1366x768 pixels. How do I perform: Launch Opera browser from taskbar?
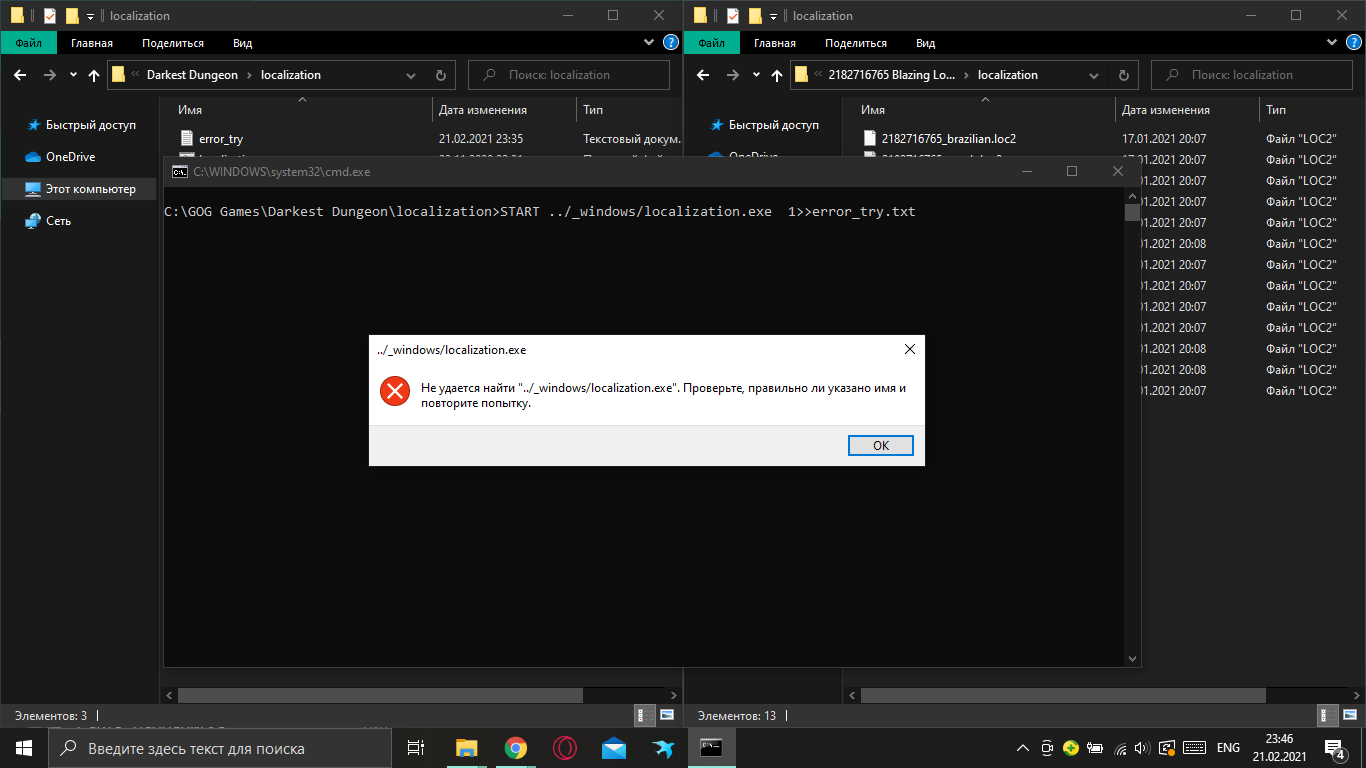(x=564, y=748)
